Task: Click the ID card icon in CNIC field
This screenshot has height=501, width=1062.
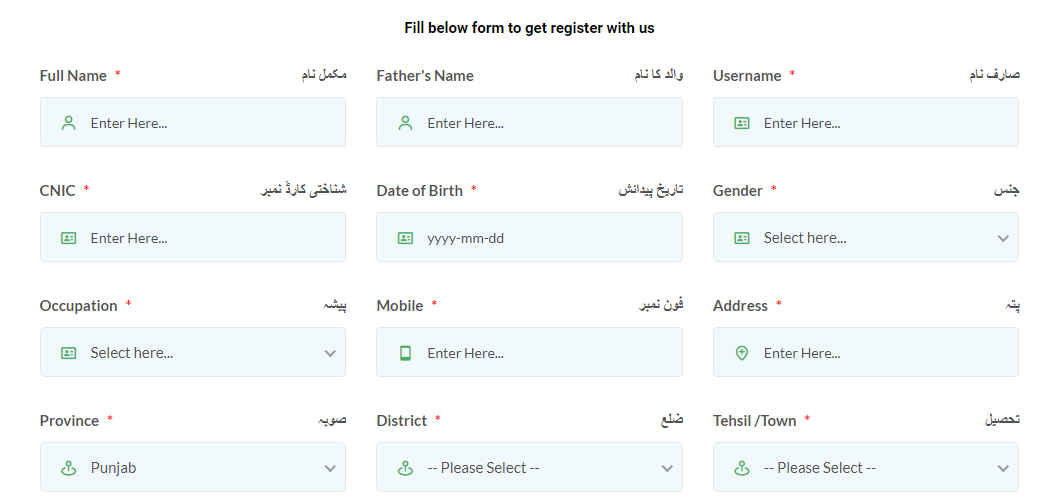Action: (68, 238)
